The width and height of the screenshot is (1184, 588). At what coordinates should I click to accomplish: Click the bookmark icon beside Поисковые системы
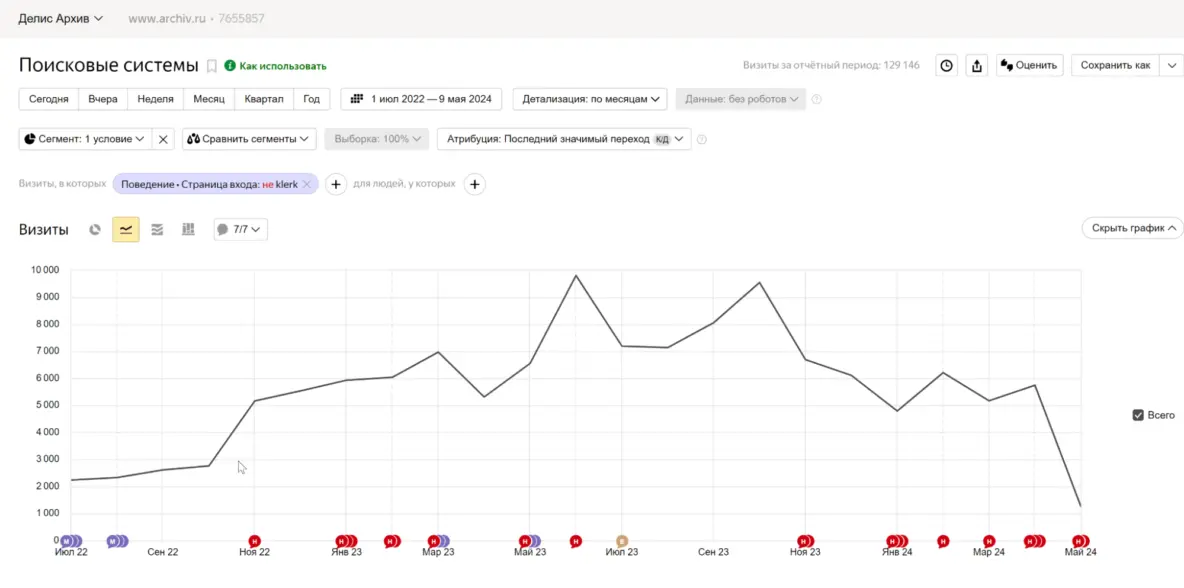pos(211,66)
